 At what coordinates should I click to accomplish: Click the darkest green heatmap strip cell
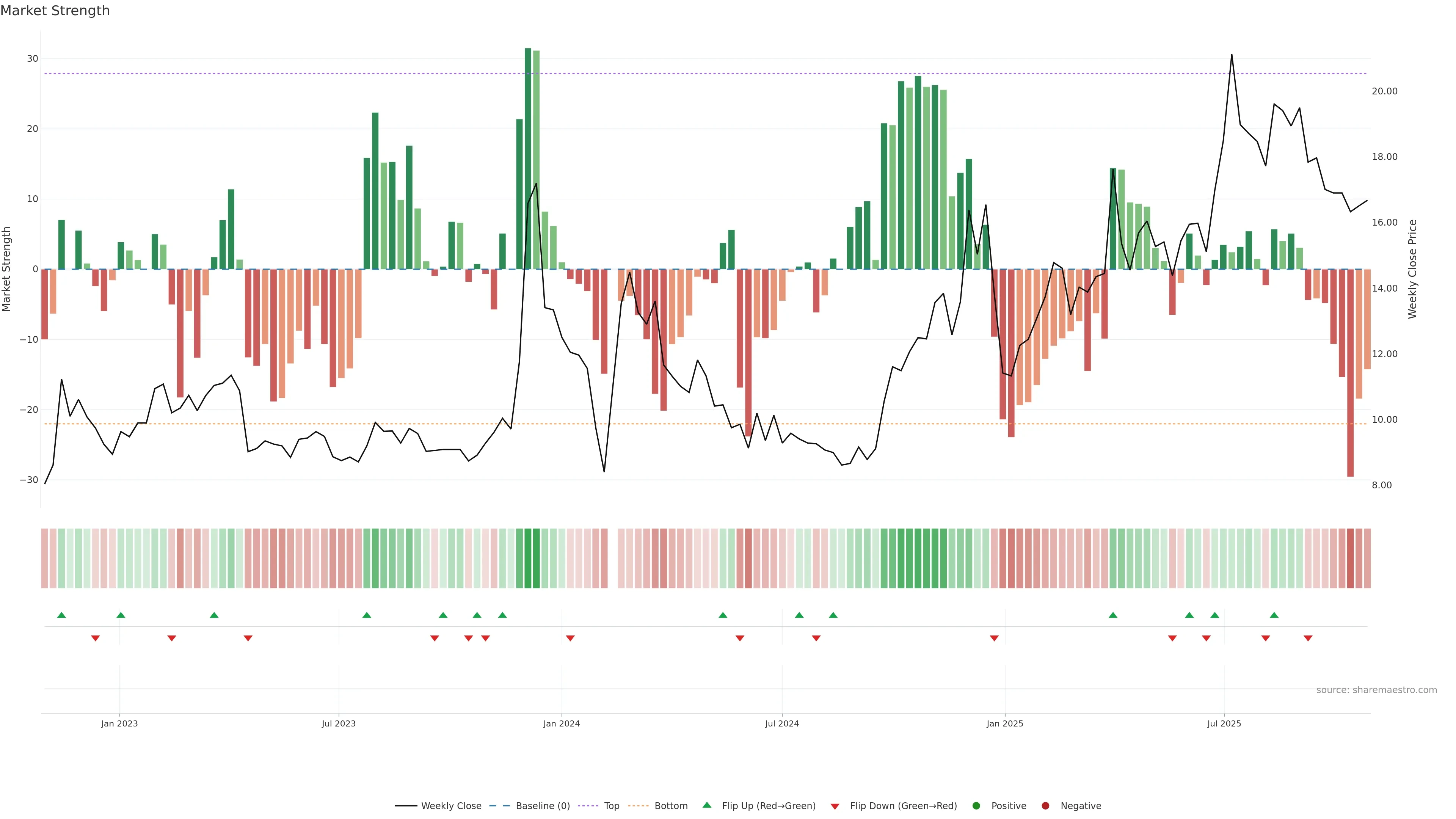(x=528, y=558)
